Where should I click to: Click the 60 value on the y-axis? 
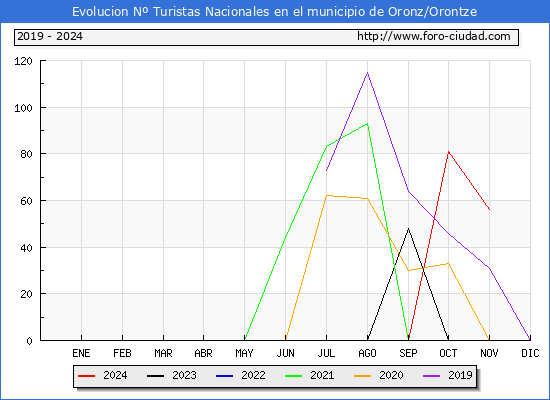pyautogui.click(x=26, y=201)
